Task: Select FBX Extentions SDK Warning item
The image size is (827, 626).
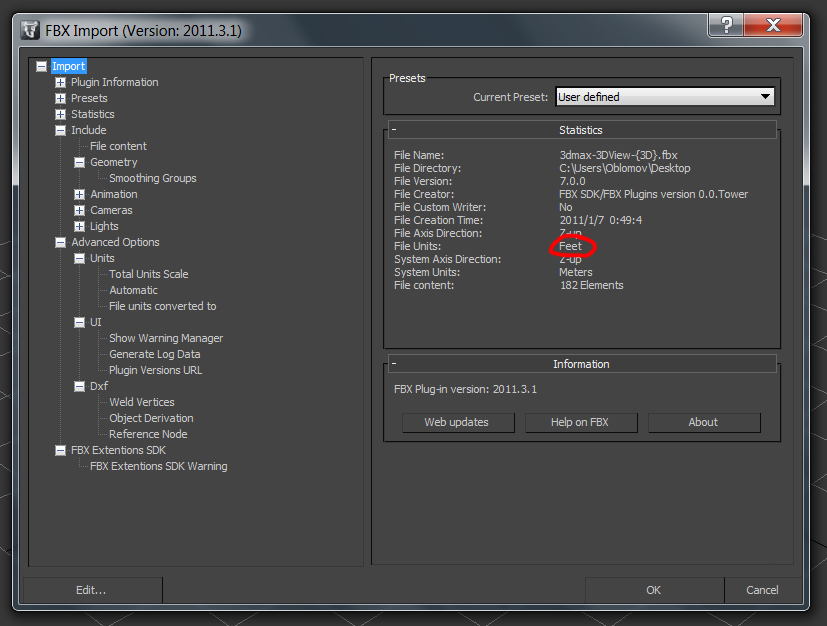Action: tap(159, 466)
